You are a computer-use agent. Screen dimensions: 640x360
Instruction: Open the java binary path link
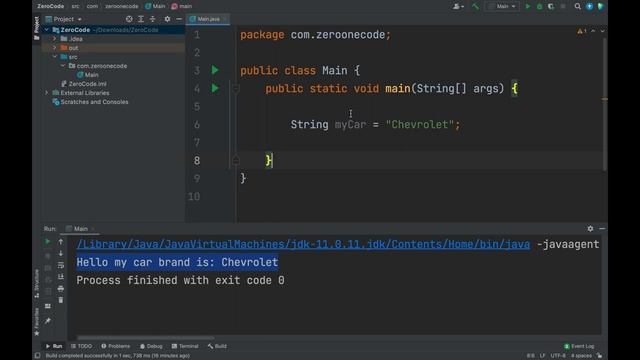coord(303,244)
